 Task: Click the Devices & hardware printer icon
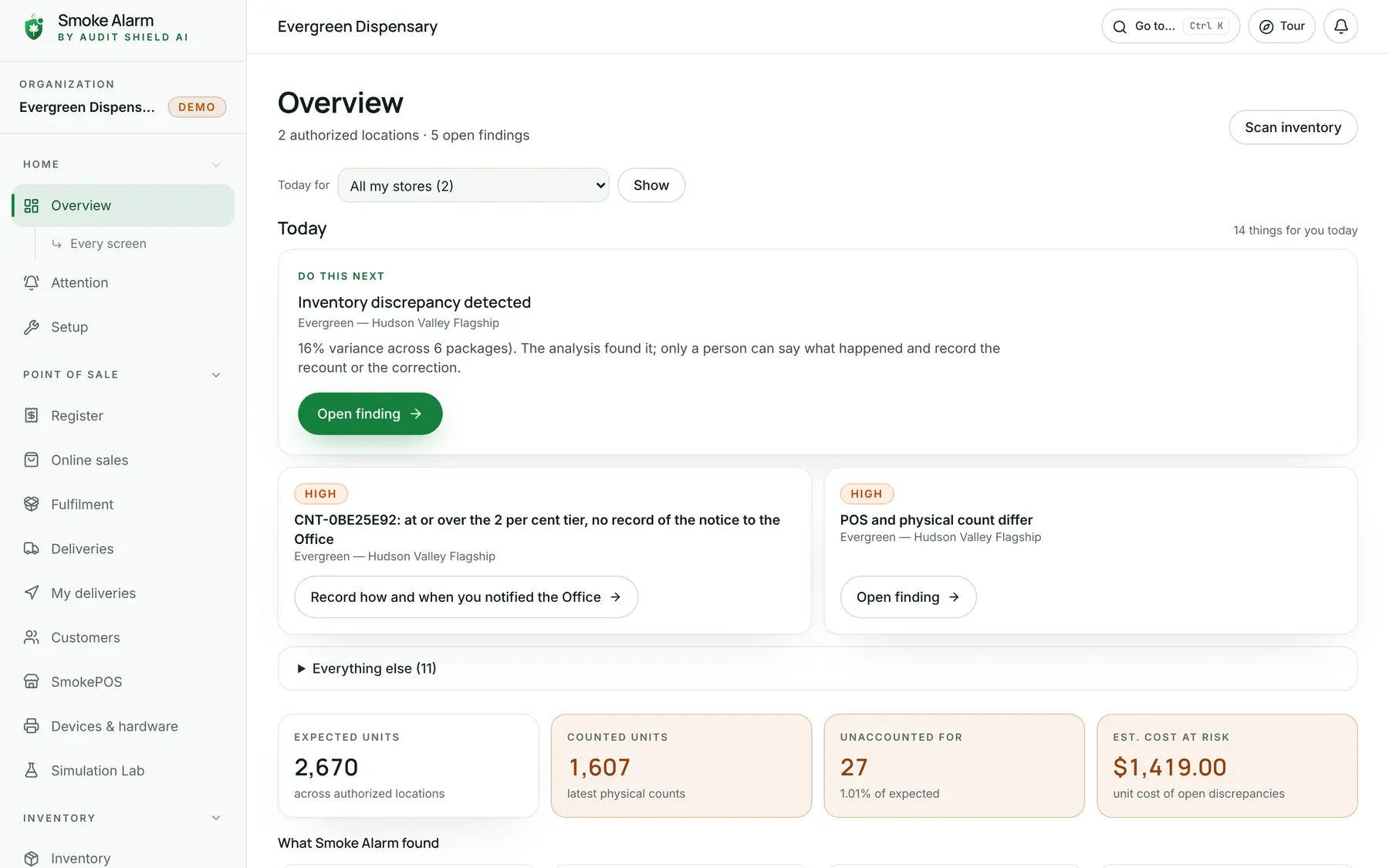tap(31, 726)
